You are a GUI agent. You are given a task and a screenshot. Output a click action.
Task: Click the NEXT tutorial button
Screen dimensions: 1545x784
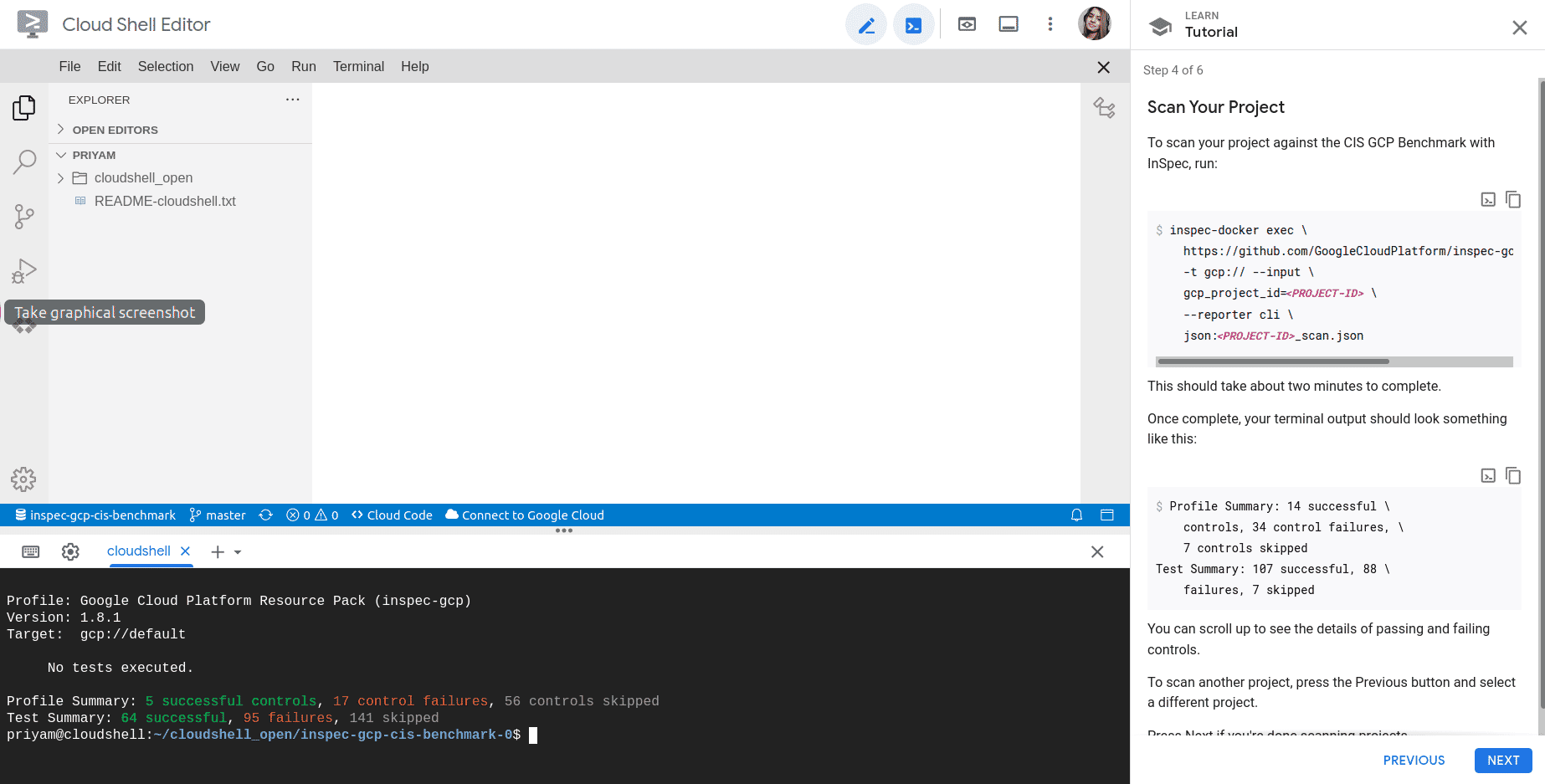click(x=1503, y=760)
